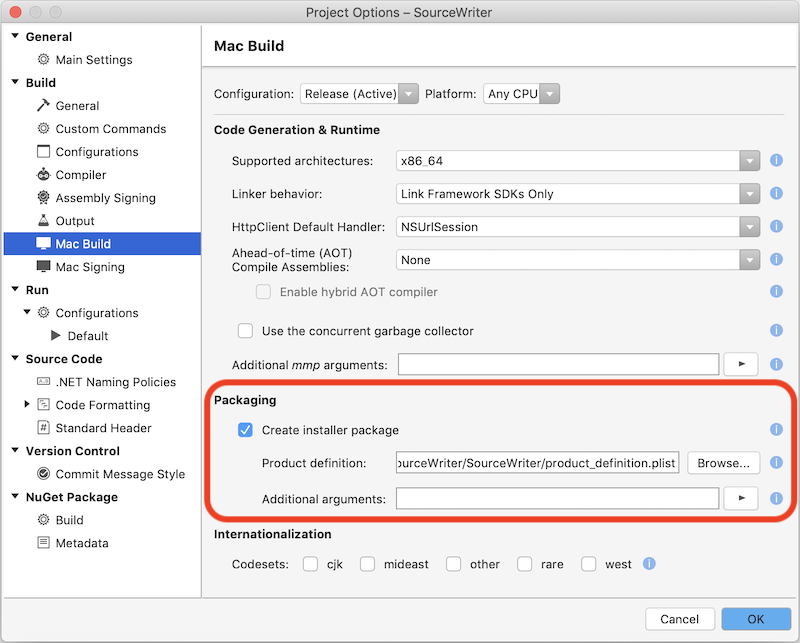Viewport: 800px width, 643px height.
Task: Uncheck Create installer package
Action: click(243, 429)
